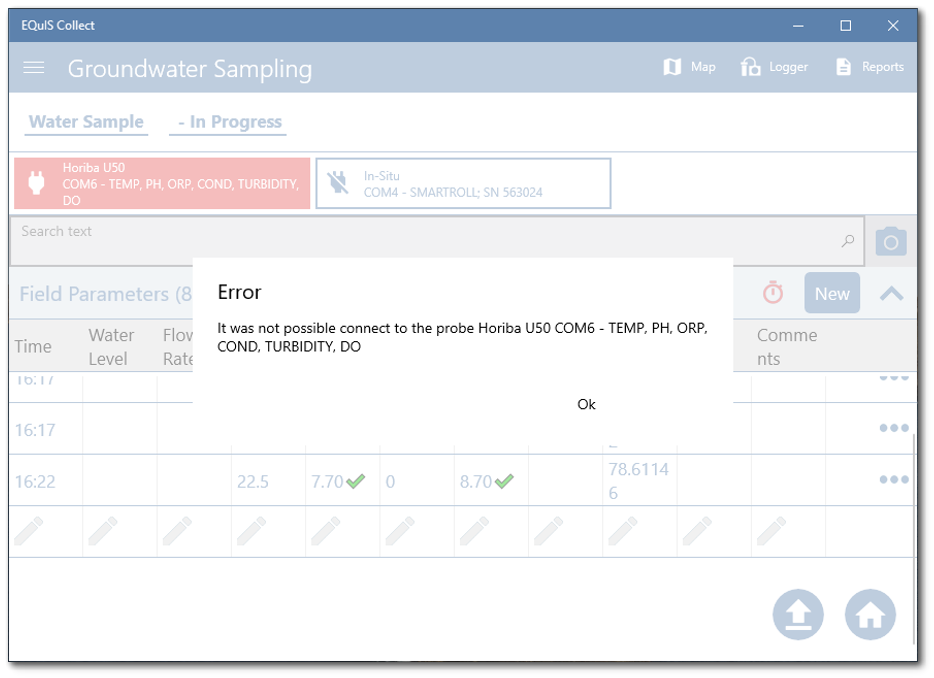Open the Water Sample link
This screenshot has height=678, width=934.
(86, 122)
